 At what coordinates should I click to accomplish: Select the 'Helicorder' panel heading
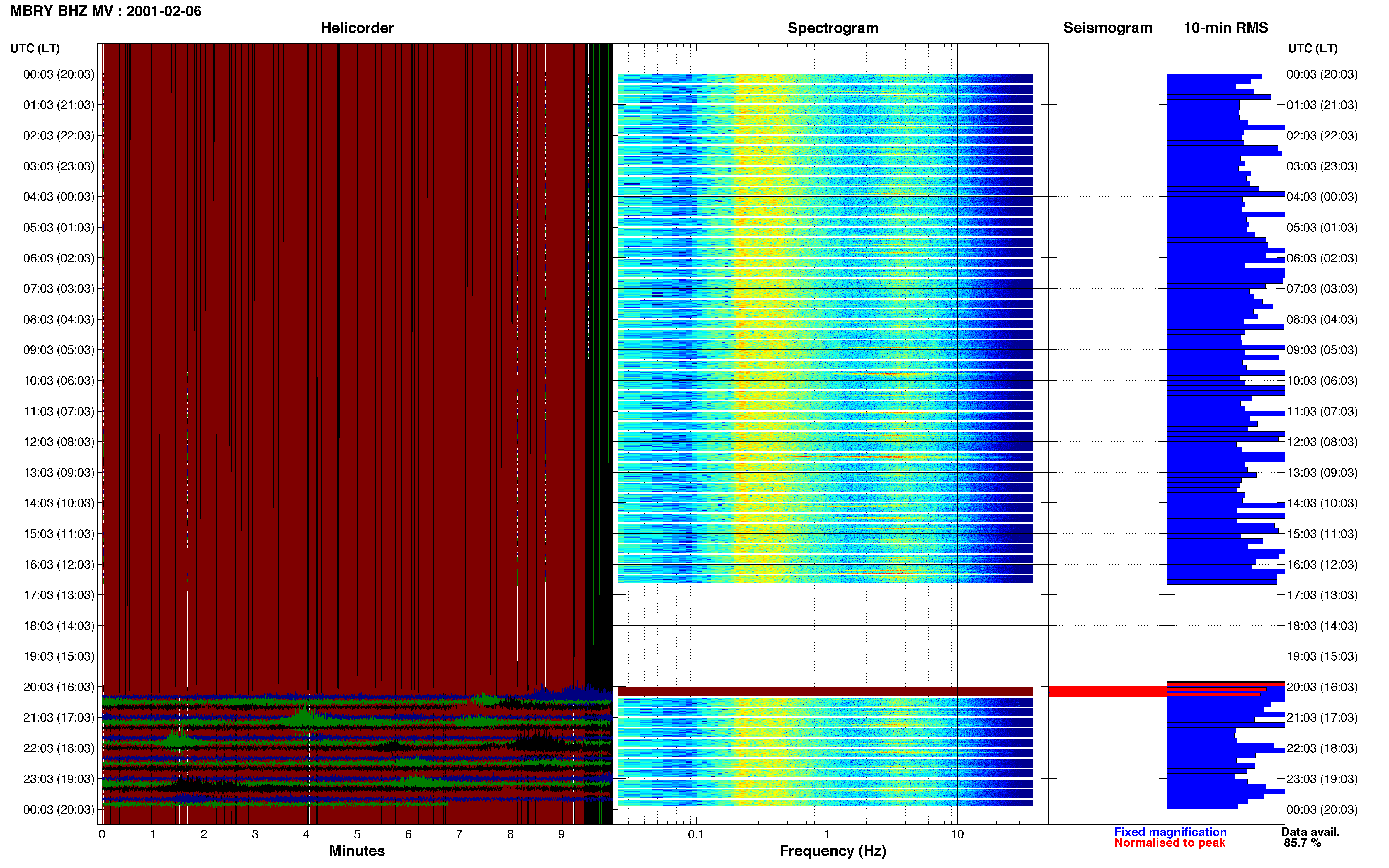tap(357, 28)
